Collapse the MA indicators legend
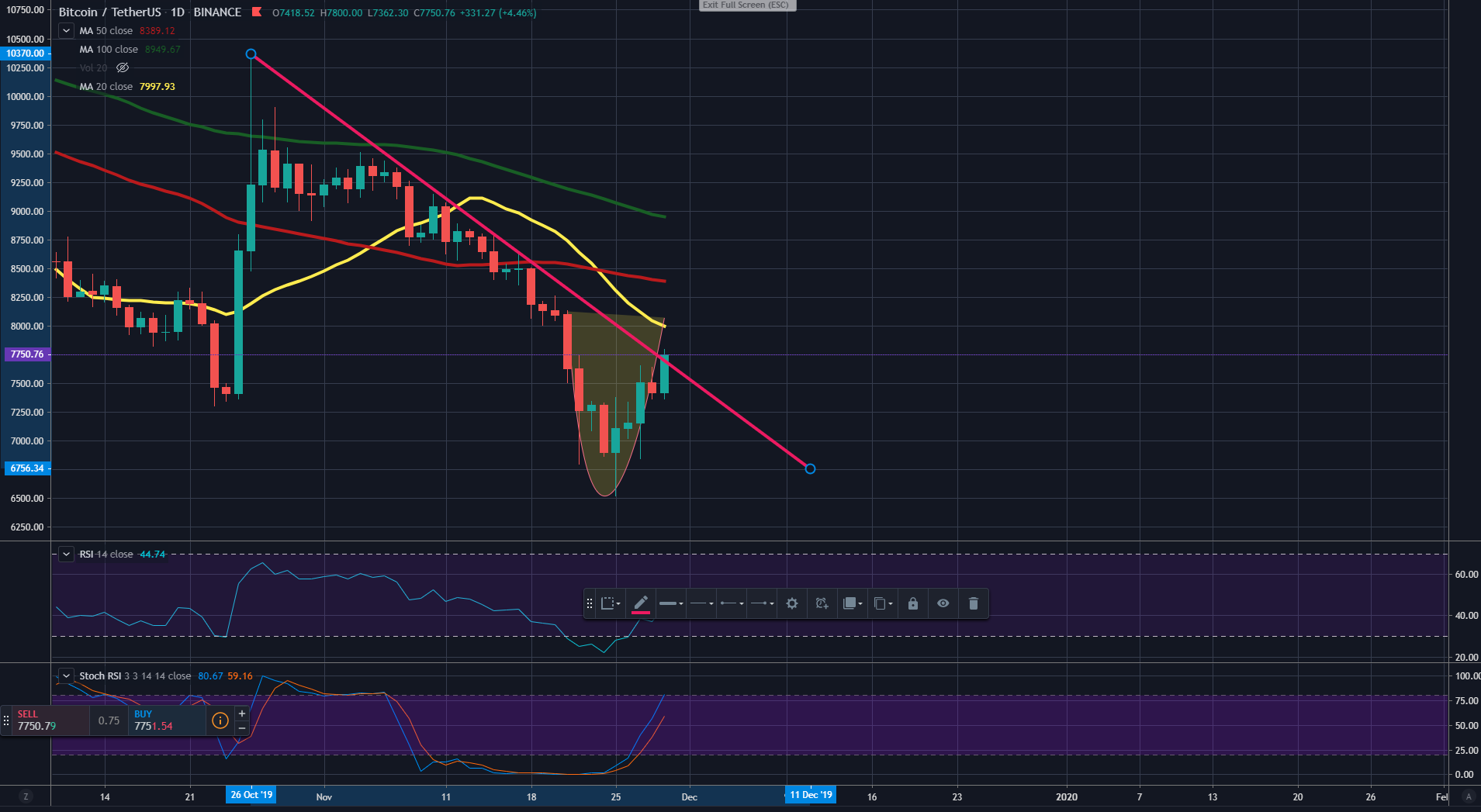 (x=67, y=31)
